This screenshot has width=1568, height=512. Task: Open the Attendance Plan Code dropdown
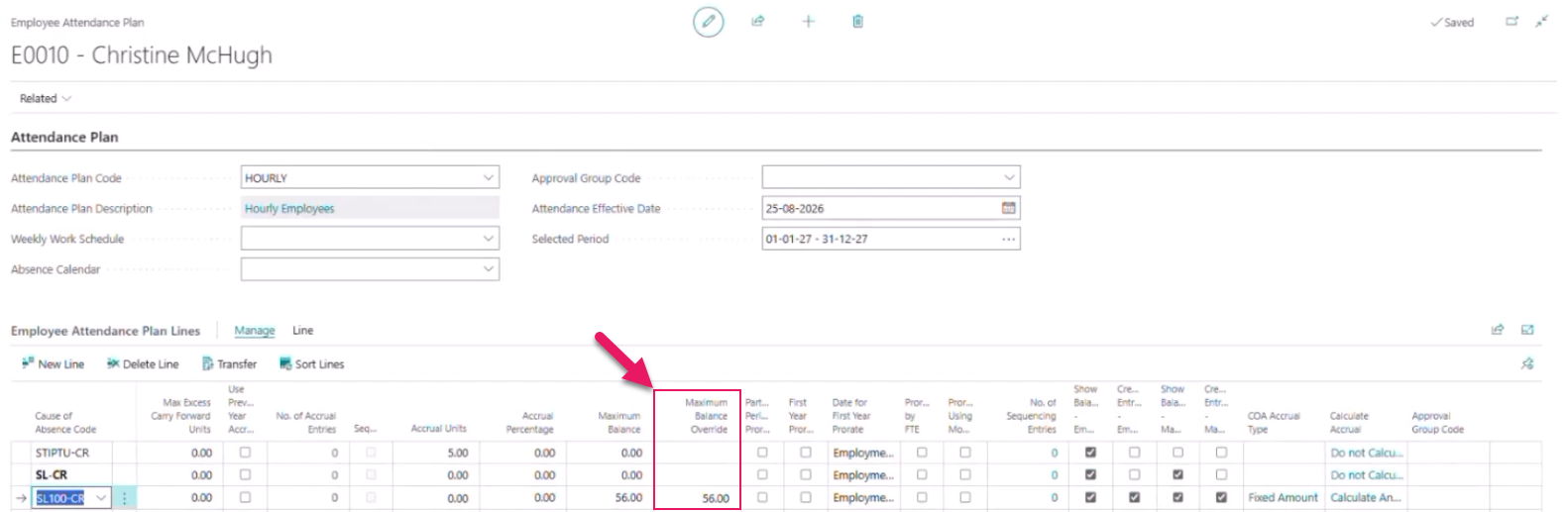(489, 178)
